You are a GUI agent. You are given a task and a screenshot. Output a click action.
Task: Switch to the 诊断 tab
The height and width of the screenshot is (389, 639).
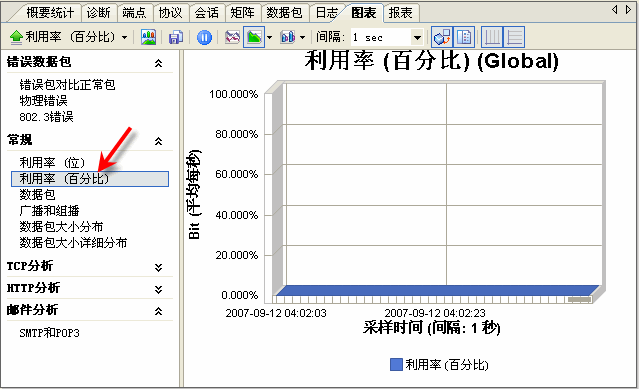(x=99, y=13)
